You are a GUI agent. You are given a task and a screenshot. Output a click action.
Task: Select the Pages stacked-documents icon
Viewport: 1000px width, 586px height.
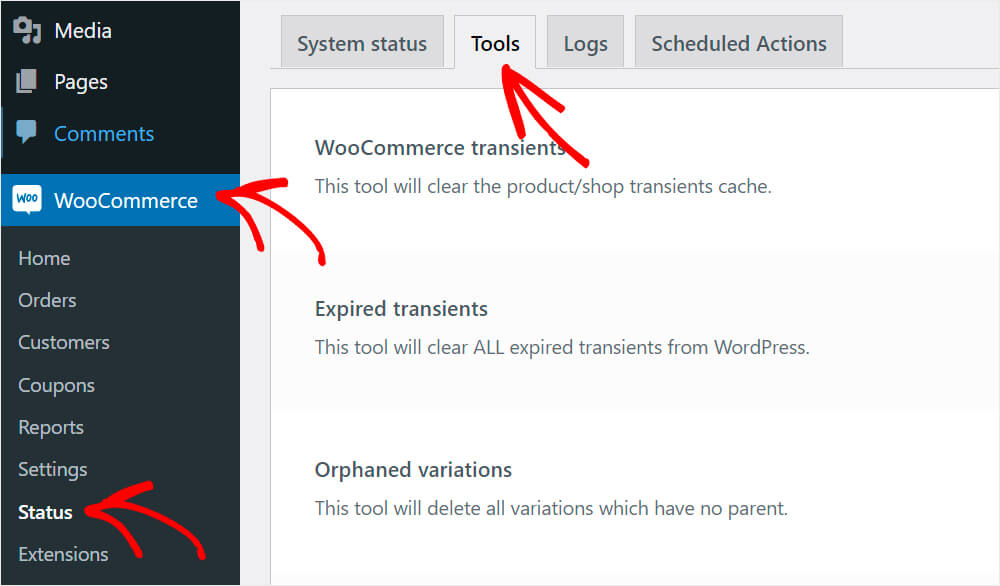click(27, 82)
